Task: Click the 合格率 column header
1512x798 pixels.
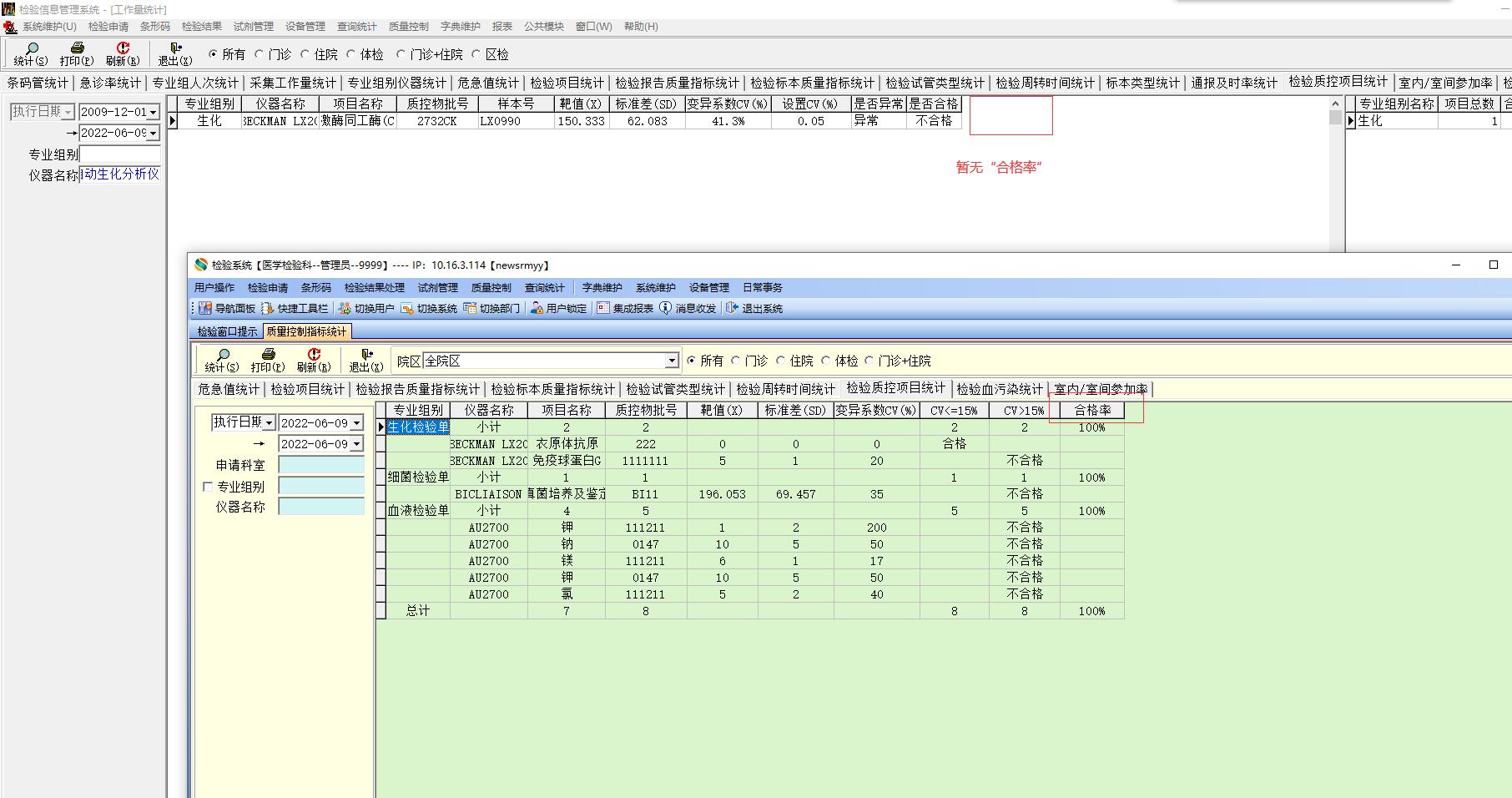Action: pos(1092,411)
